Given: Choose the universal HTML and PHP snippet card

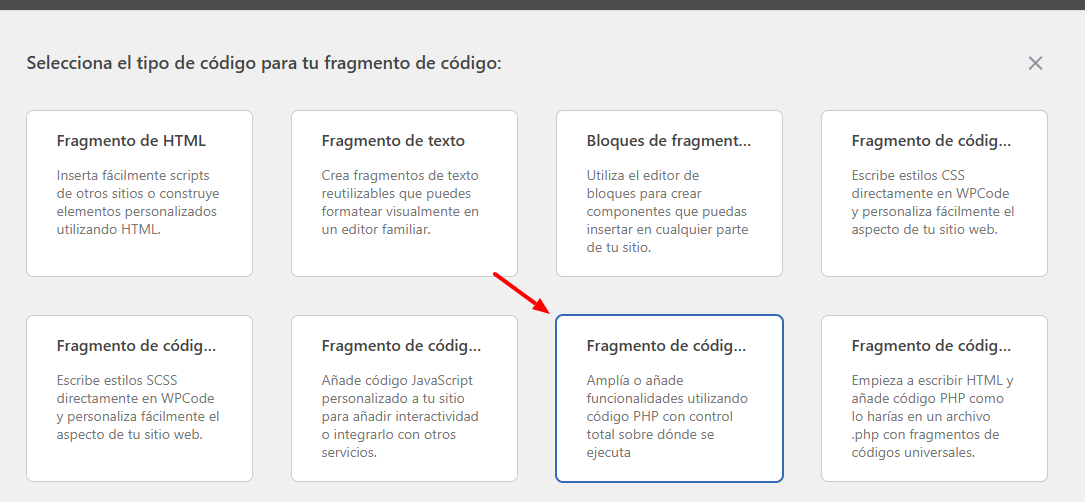Looking at the screenshot, I should pyautogui.click(x=934, y=398).
